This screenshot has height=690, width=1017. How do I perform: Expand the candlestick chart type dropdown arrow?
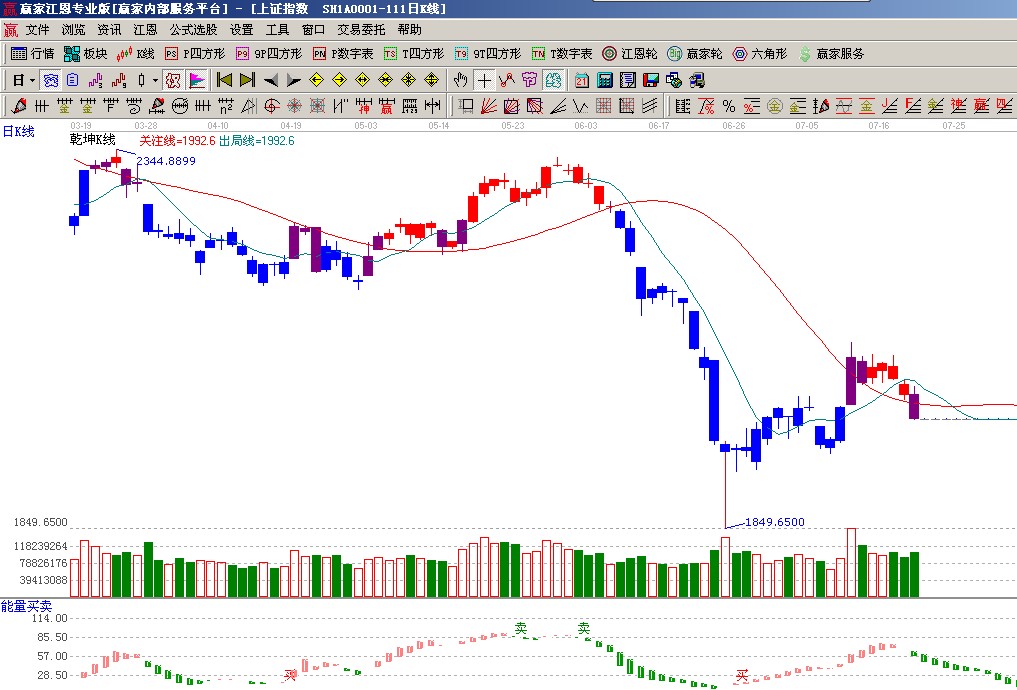click(x=154, y=80)
